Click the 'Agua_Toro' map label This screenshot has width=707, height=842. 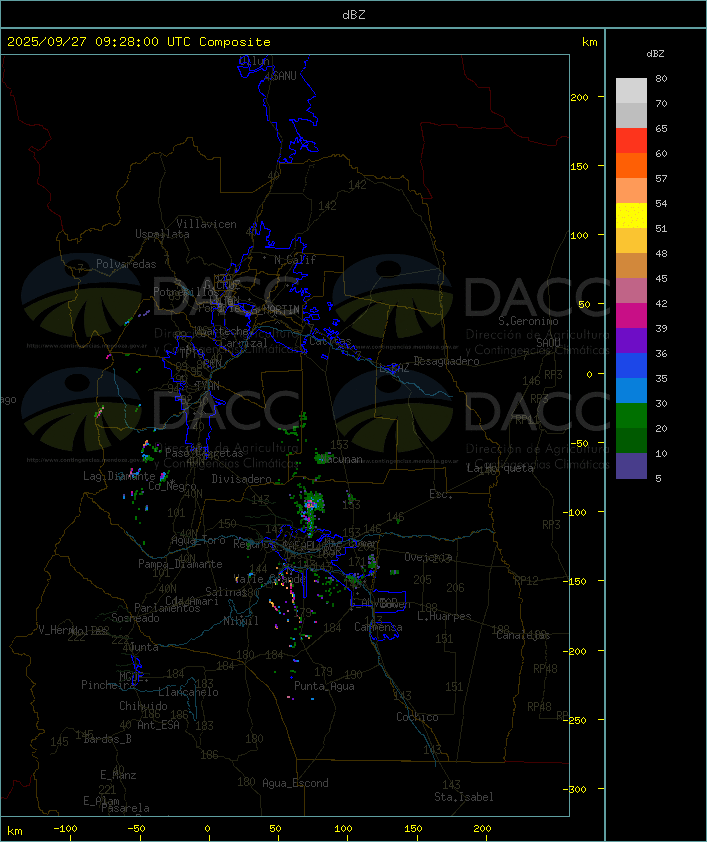(198, 540)
